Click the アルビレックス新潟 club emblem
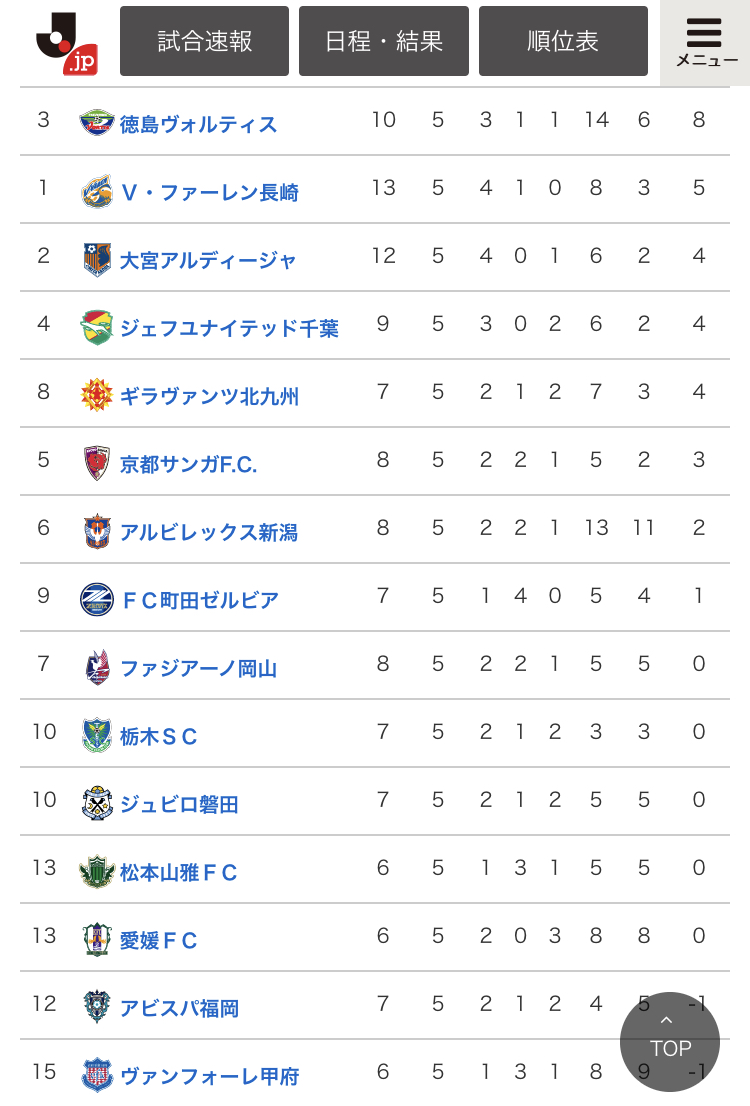 97,531
